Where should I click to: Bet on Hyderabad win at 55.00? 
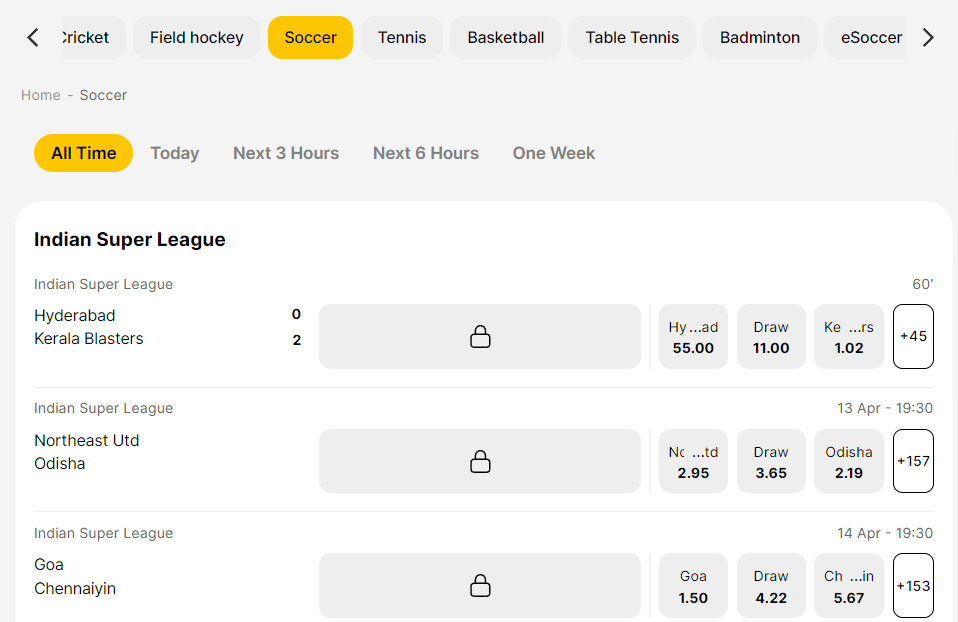[x=693, y=336]
